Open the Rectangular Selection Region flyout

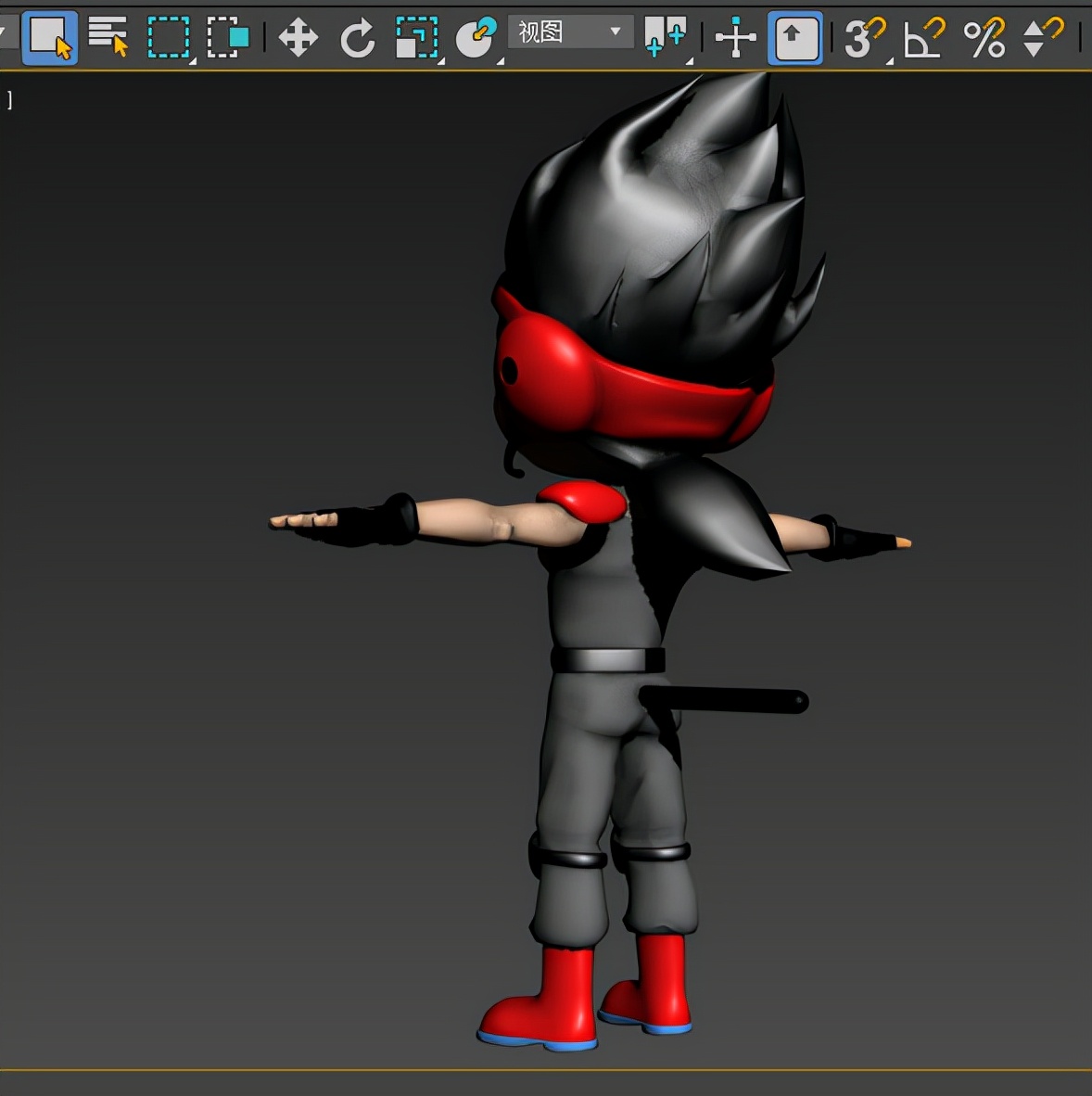(169, 37)
